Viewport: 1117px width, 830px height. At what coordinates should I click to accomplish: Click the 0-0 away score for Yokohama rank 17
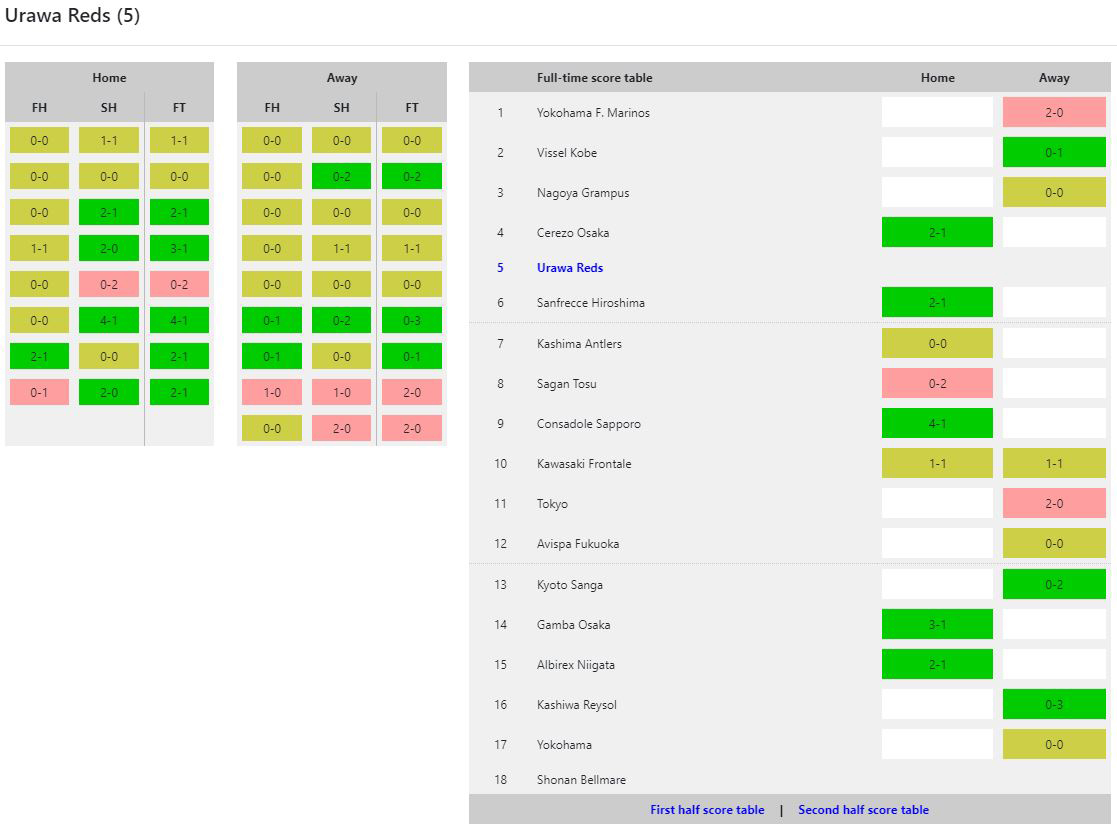(1054, 745)
